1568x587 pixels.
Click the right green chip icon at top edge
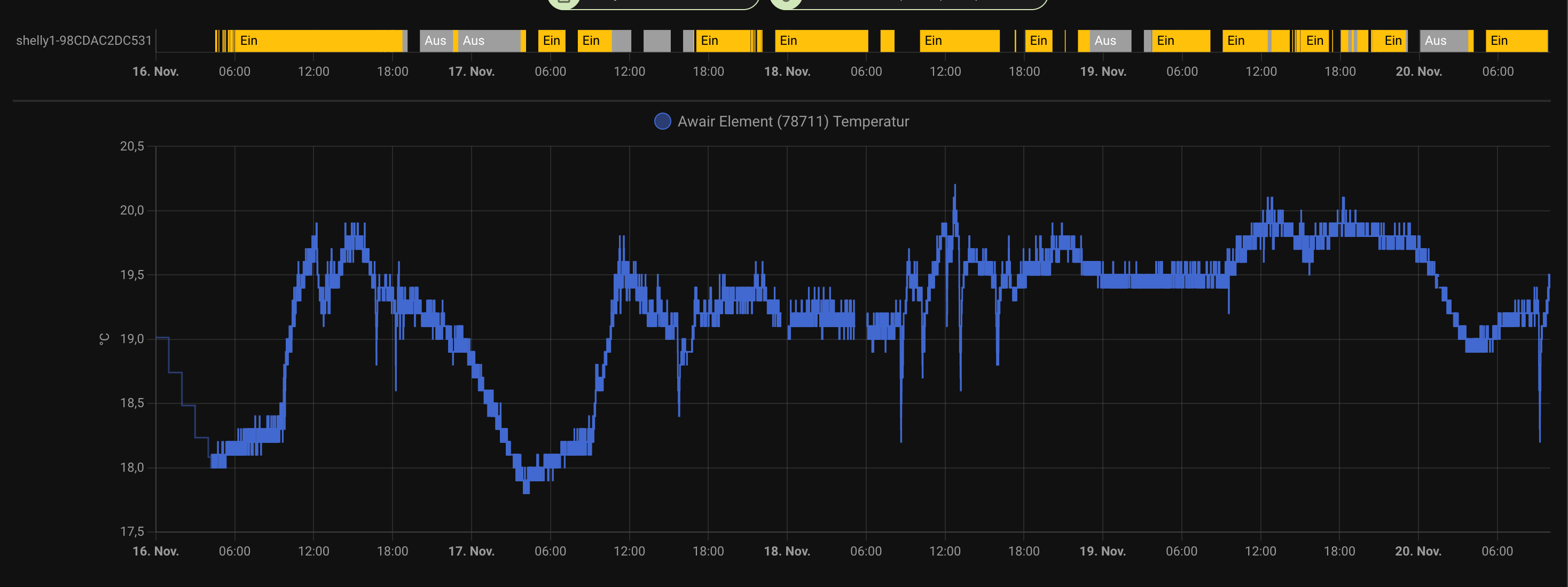(x=786, y=2)
